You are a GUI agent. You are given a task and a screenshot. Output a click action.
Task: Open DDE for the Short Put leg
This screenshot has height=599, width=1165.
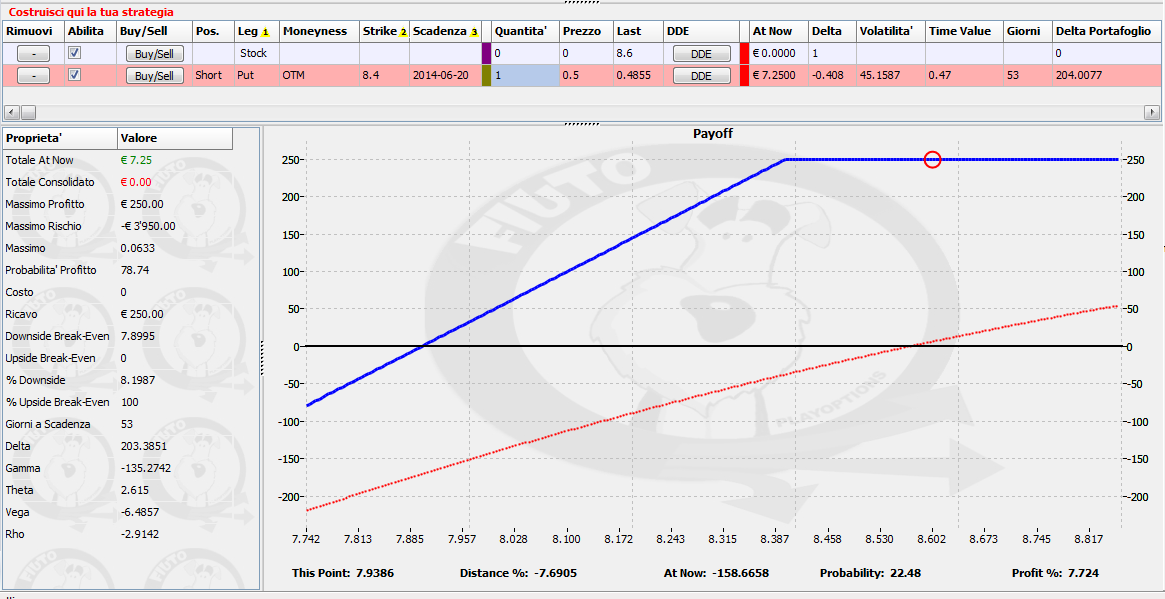pos(701,76)
